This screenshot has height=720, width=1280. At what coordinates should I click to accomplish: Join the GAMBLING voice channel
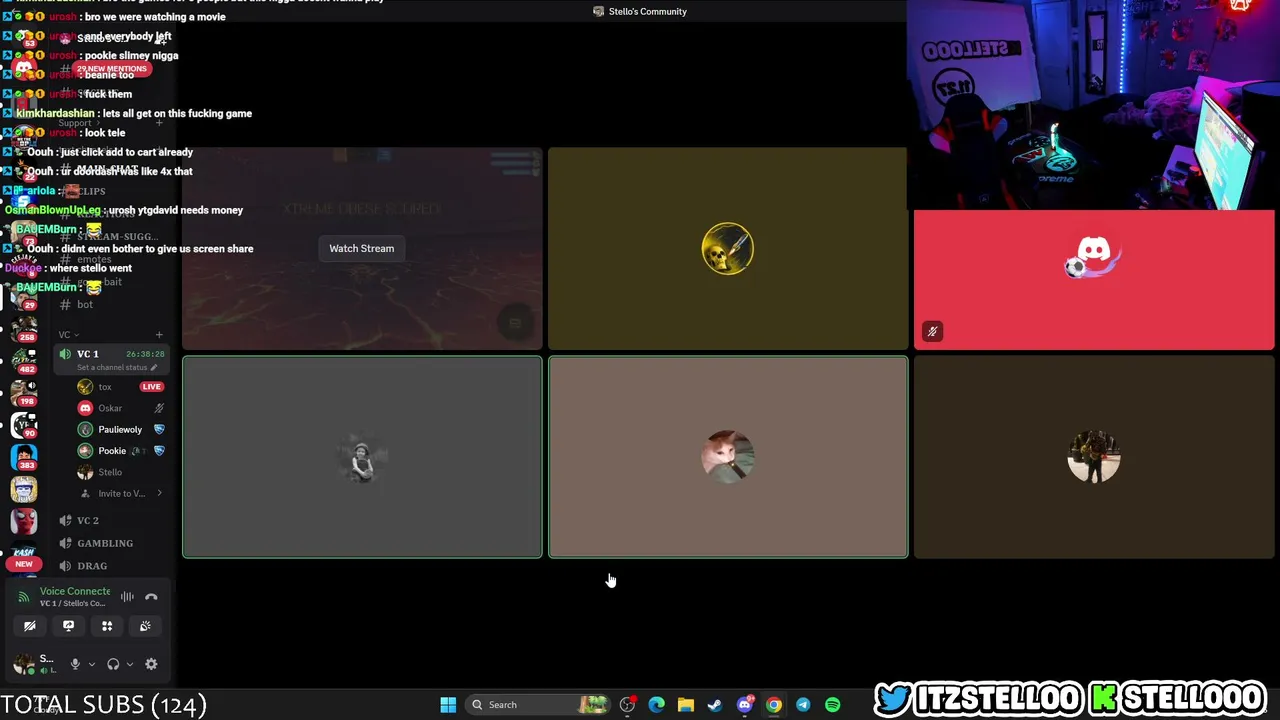(x=110, y=543)
